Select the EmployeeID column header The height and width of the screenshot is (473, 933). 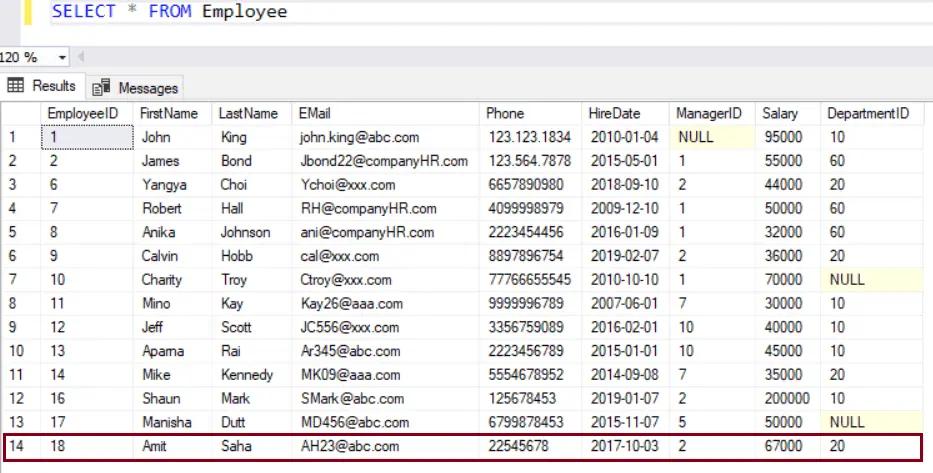point(83,113)
